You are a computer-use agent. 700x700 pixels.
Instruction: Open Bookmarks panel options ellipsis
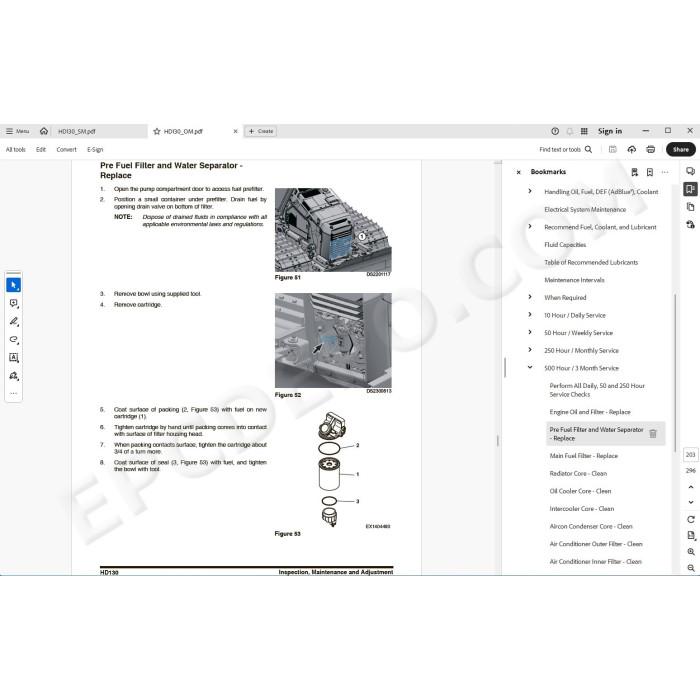[x=665, y=172]
